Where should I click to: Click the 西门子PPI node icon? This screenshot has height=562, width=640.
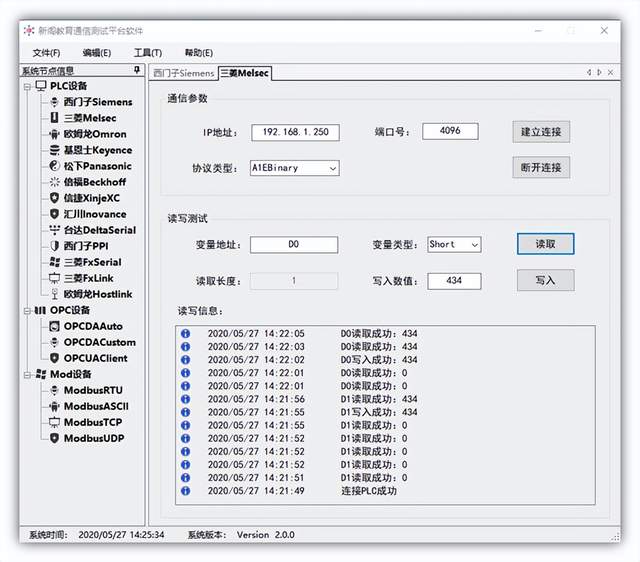[54, 246]
